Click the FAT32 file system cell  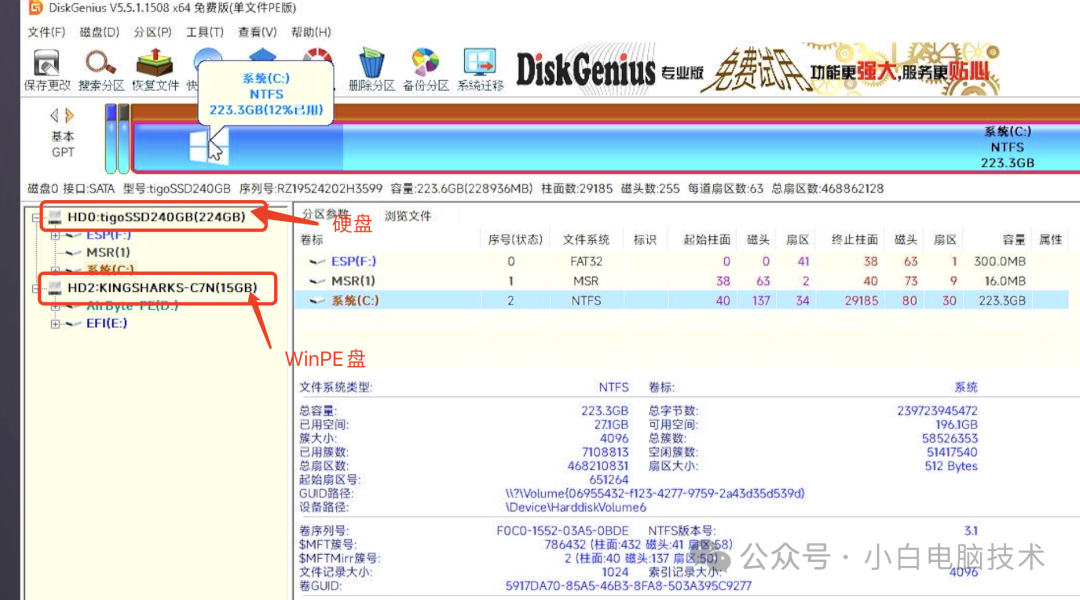(586, 262)
